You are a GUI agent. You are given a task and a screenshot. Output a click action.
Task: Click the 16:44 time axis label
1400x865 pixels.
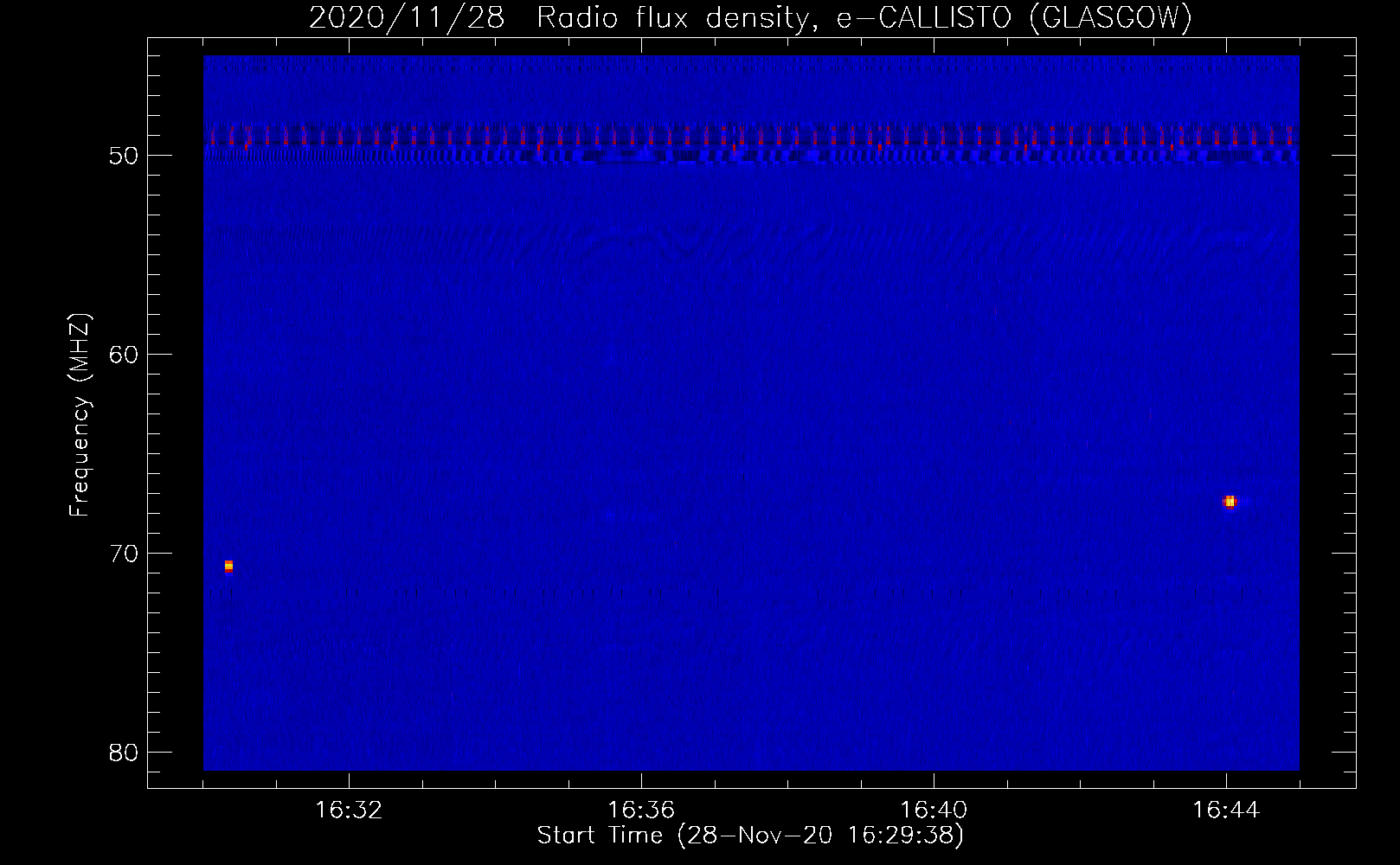1226,811
